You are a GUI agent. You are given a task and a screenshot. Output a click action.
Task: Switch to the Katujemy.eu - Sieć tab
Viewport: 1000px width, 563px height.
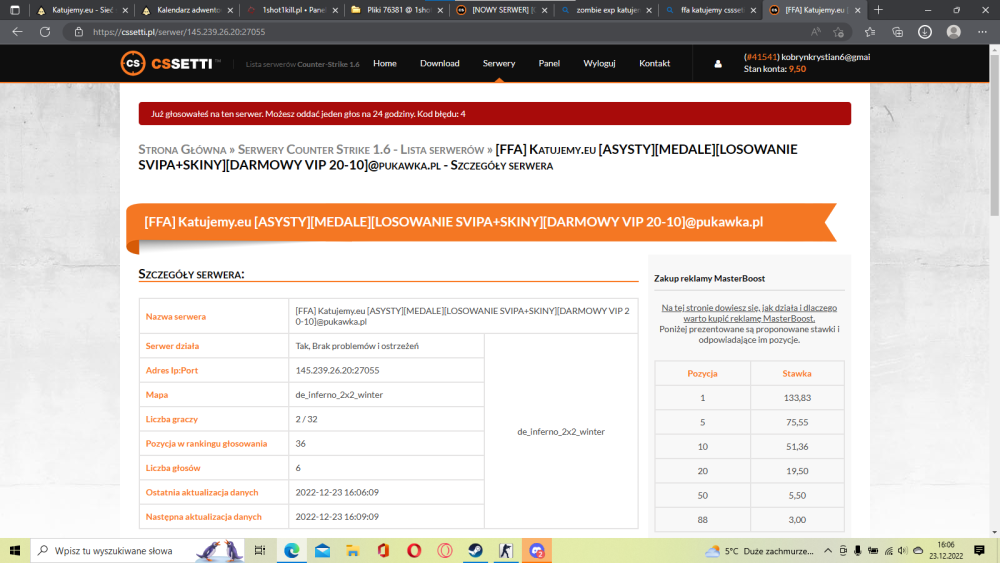click(x=82, y=10)
